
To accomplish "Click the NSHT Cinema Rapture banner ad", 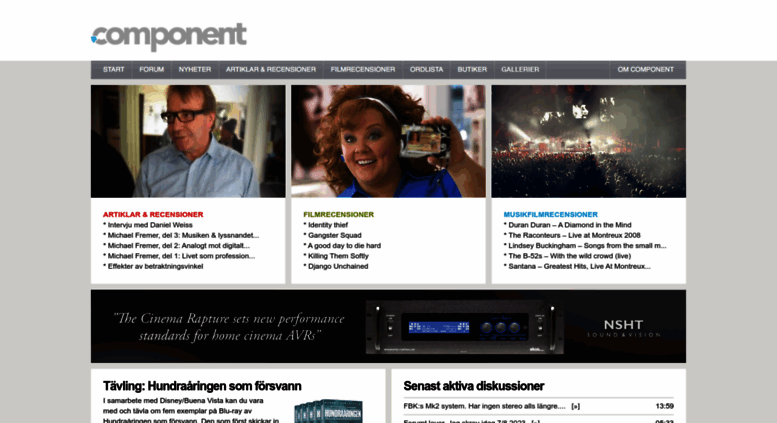I will [388, 326].
